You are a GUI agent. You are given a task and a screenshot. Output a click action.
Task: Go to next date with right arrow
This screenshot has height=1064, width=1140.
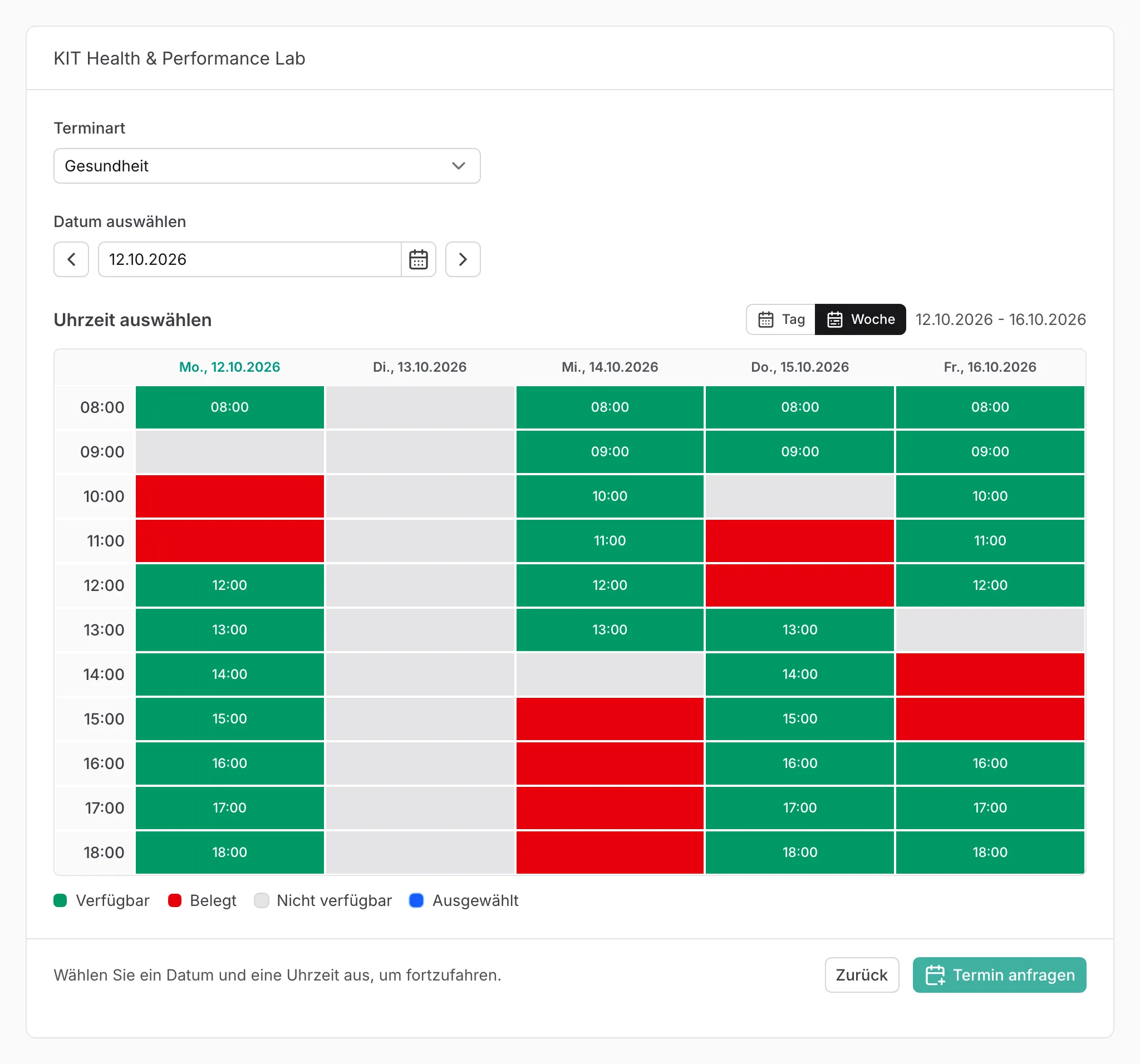(x=463, y=259)
